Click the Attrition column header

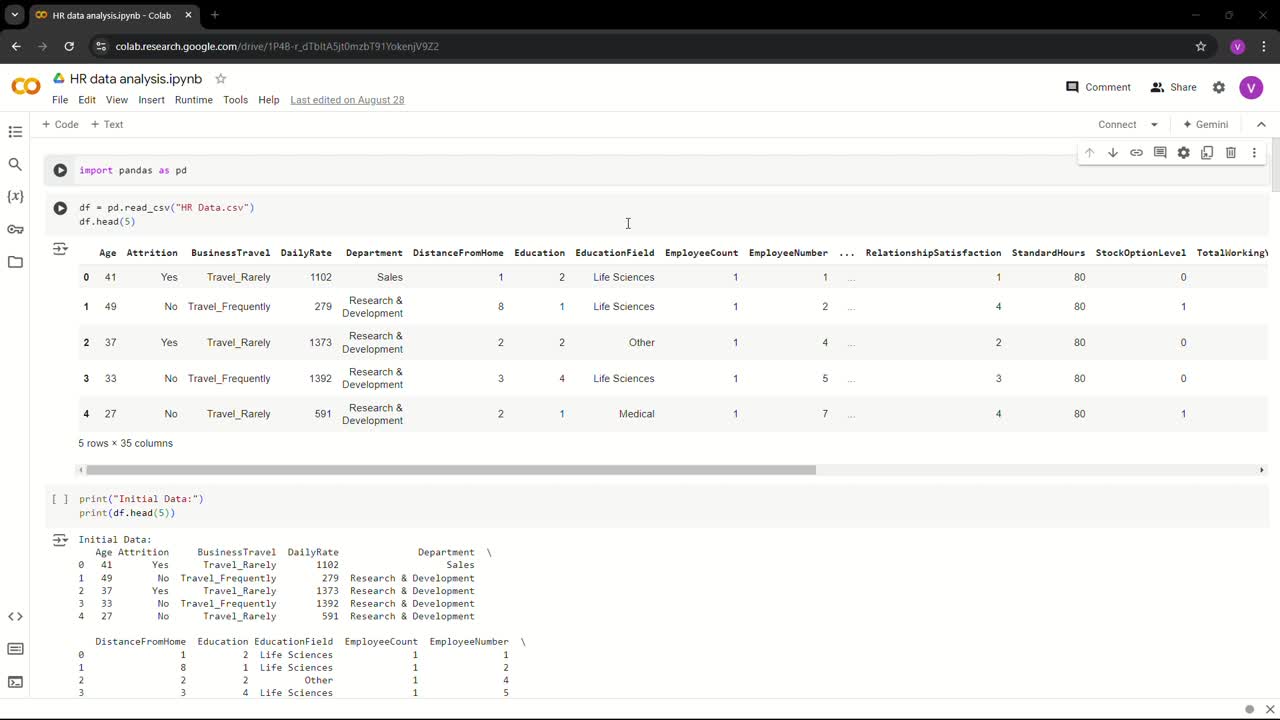coord(152,253)
